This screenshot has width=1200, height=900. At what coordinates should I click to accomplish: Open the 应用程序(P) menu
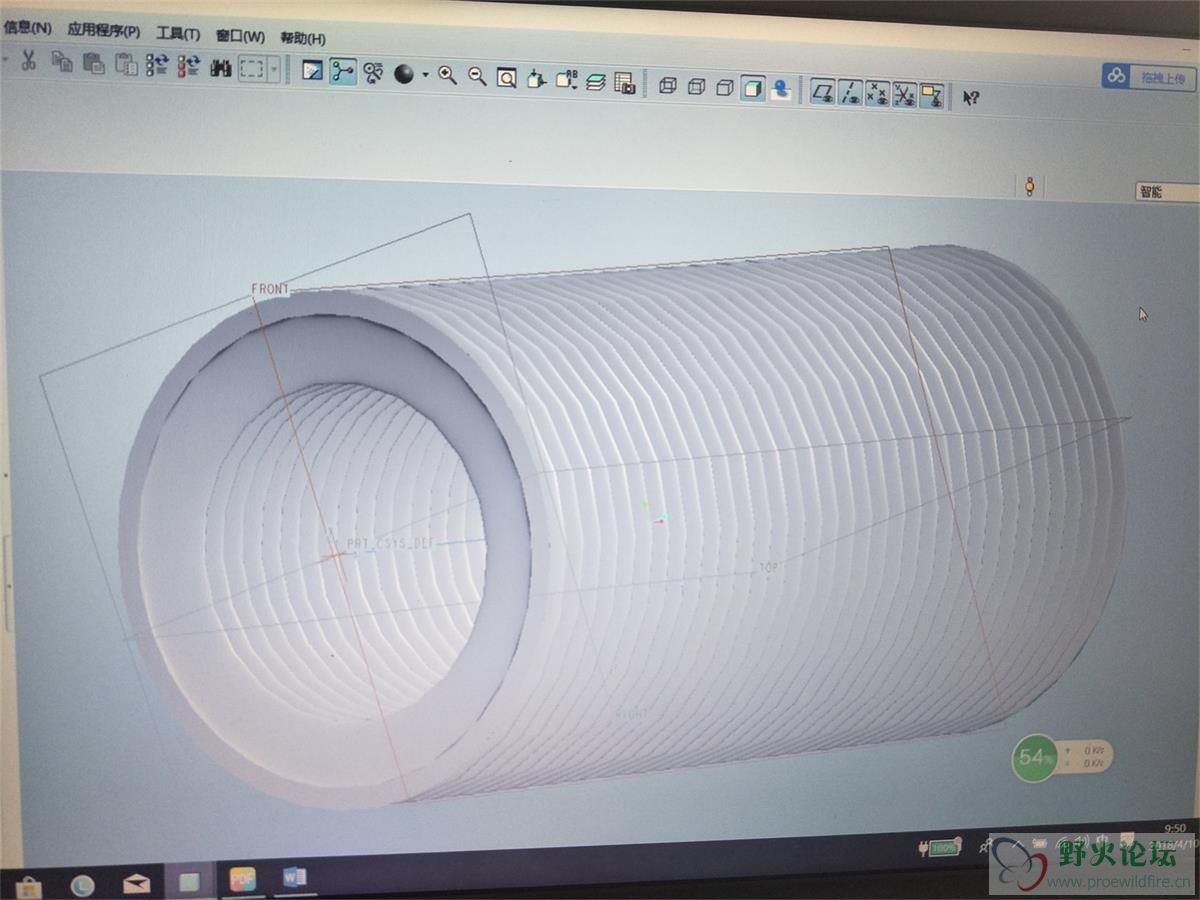coord(103,31)
